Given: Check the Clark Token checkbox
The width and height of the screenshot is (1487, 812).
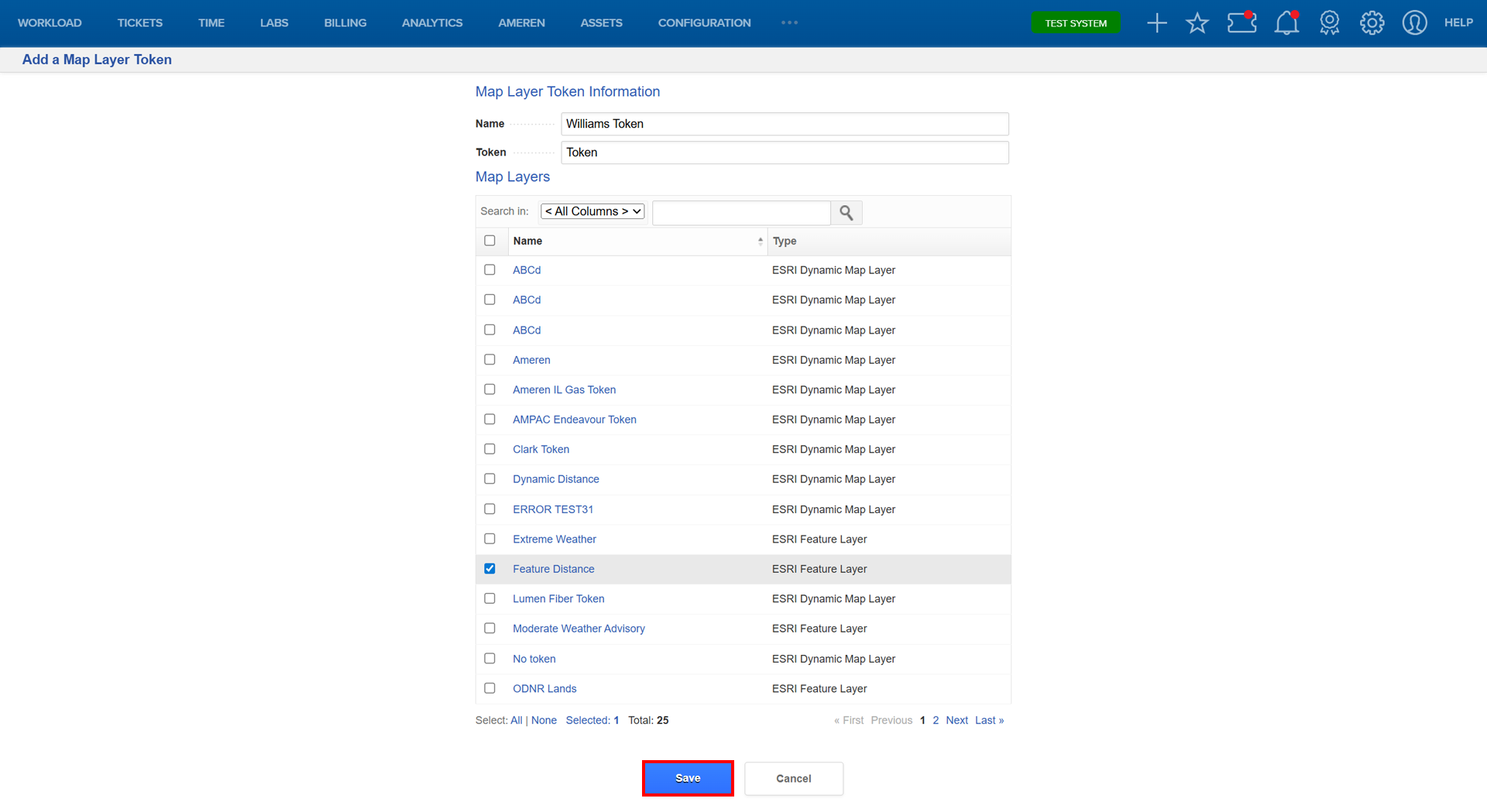Looking at the screenshot, I should (x=489, y=449).
